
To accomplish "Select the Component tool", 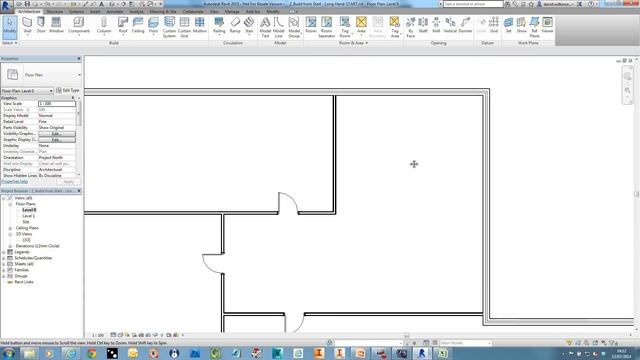I will (x=79, y=26).
